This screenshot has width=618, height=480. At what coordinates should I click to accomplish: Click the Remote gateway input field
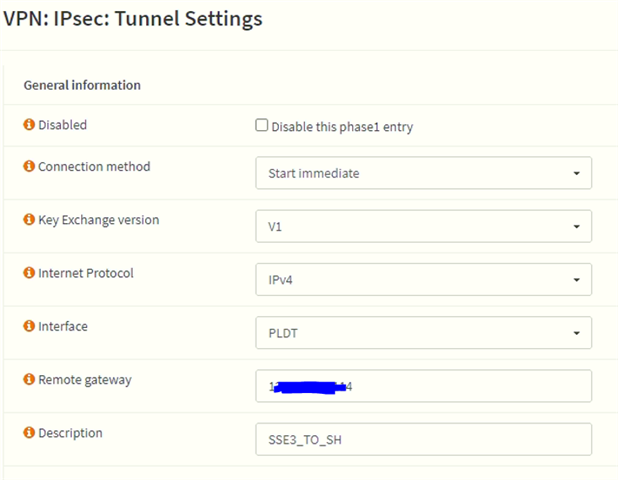coord(423,386)
